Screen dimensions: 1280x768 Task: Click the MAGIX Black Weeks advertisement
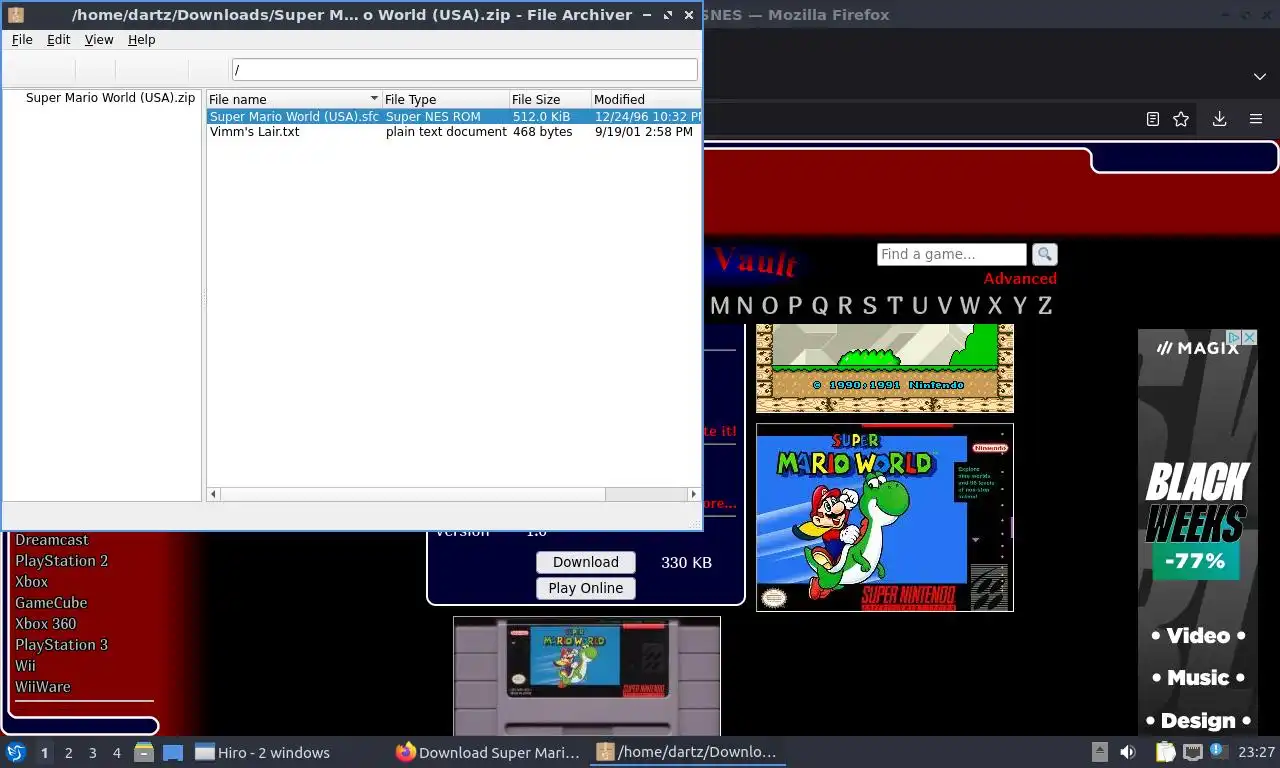point(1198,533)
